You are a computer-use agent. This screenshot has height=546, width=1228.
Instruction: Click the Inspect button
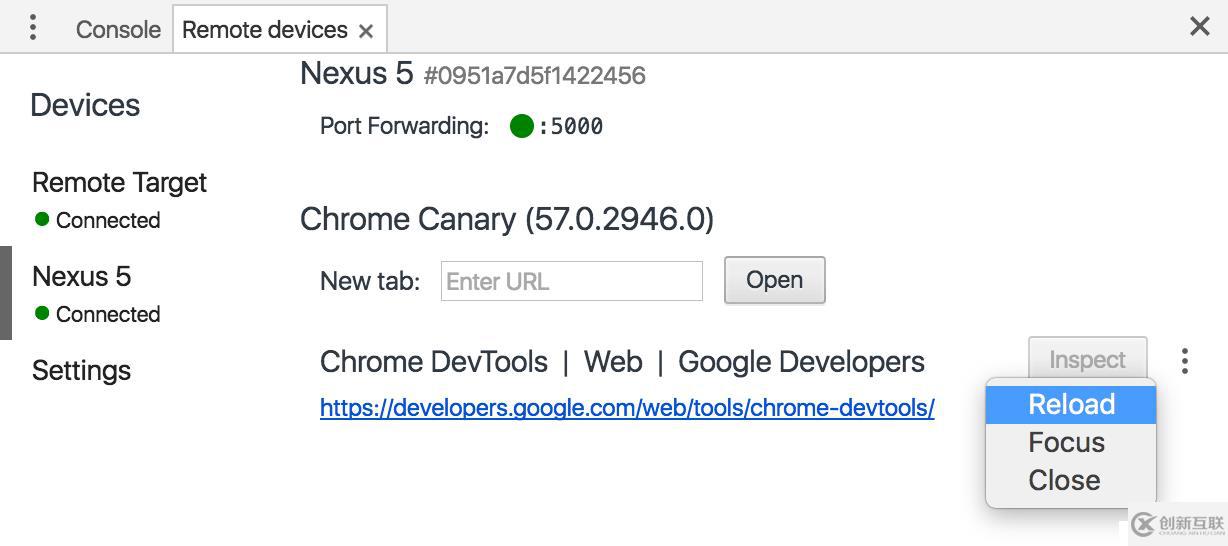[x=1087, y=359]
